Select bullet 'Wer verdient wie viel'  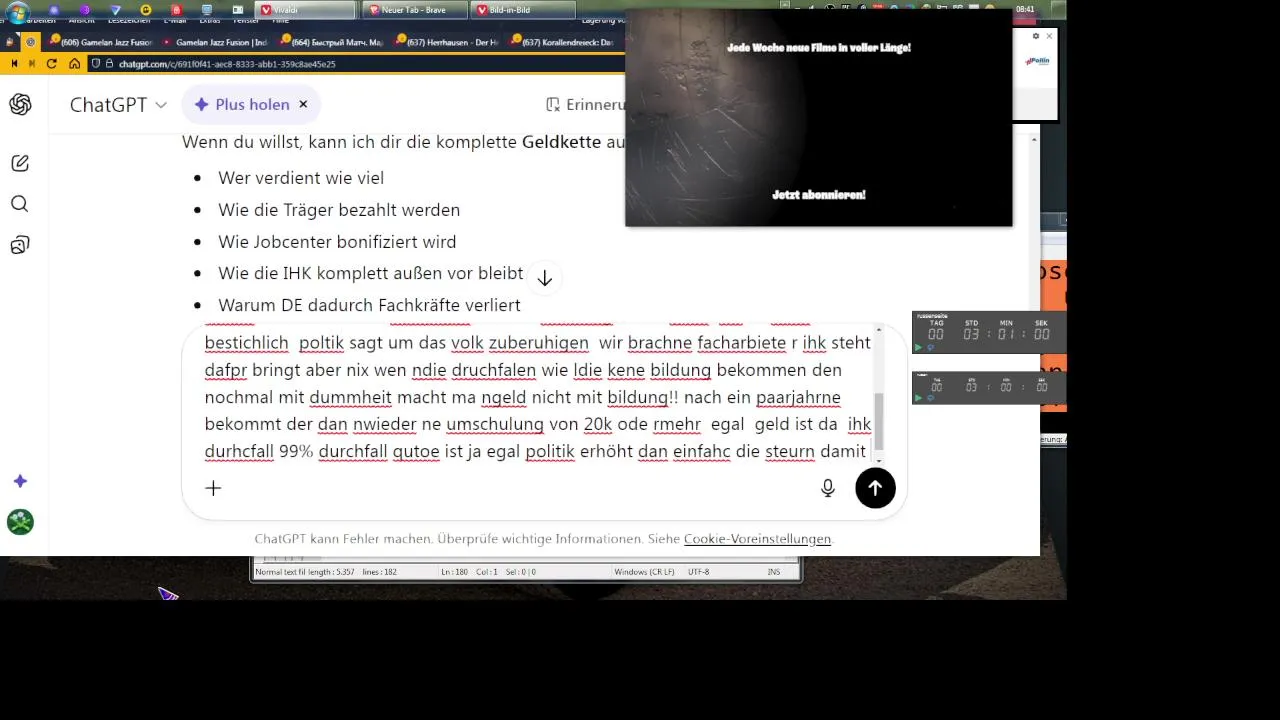(x=301, y=178)
